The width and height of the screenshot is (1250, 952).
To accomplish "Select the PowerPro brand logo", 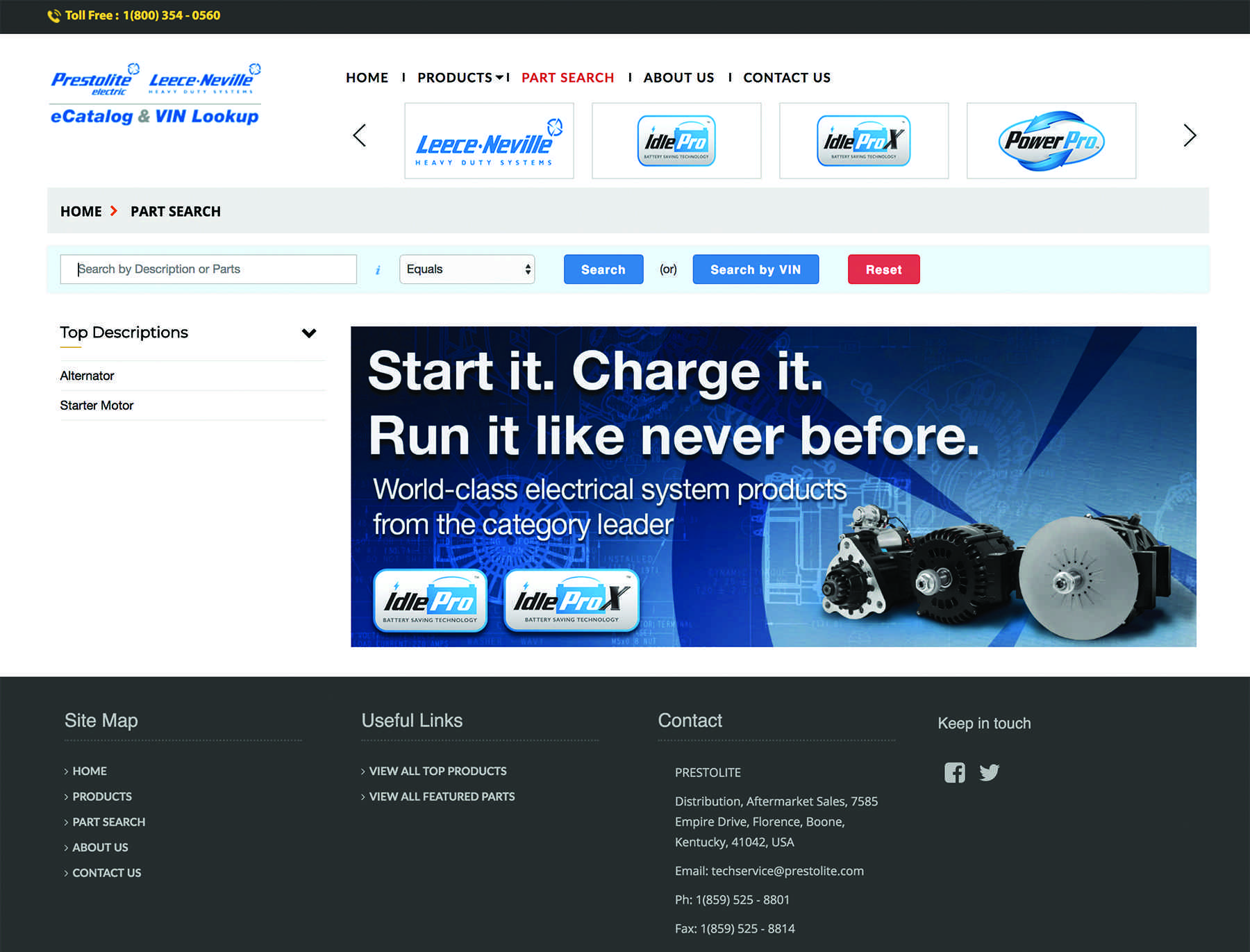I will [1050, 140].
